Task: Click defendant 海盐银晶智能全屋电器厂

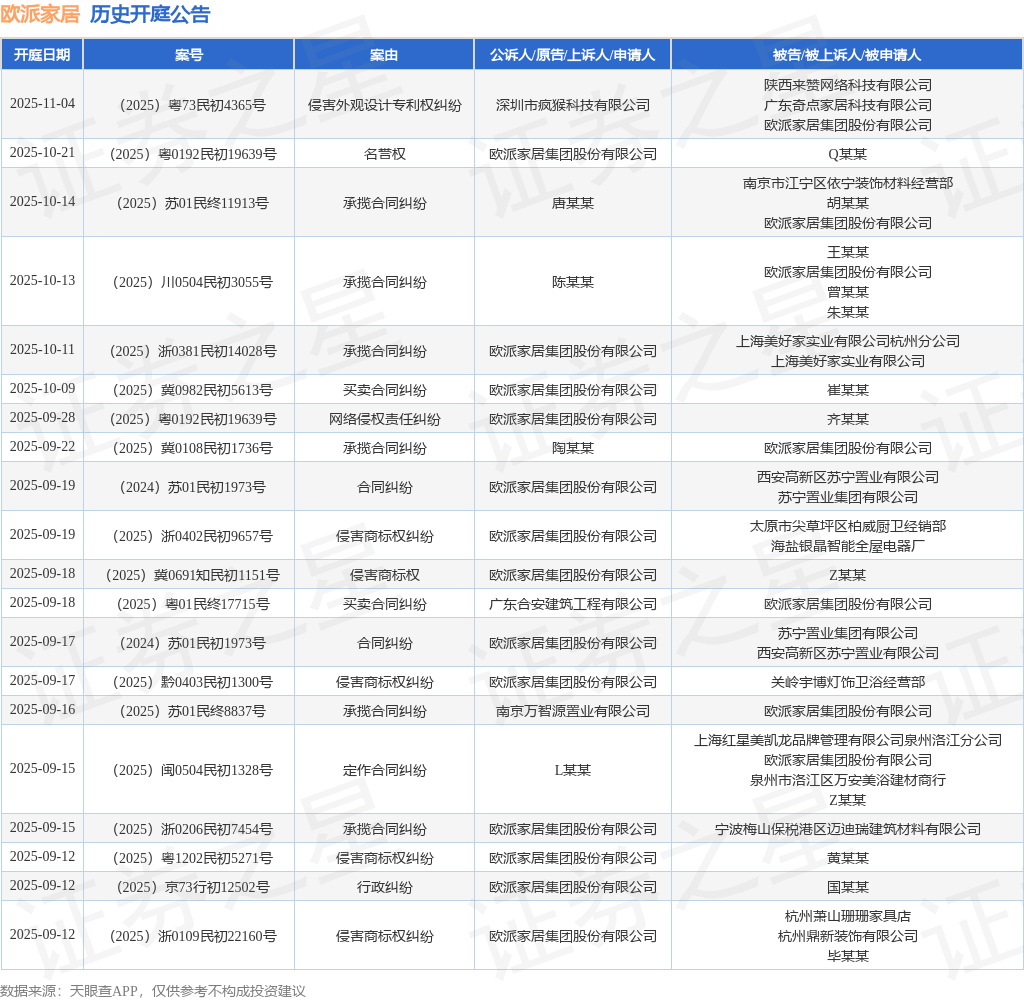Action: [x=848, y=546]
